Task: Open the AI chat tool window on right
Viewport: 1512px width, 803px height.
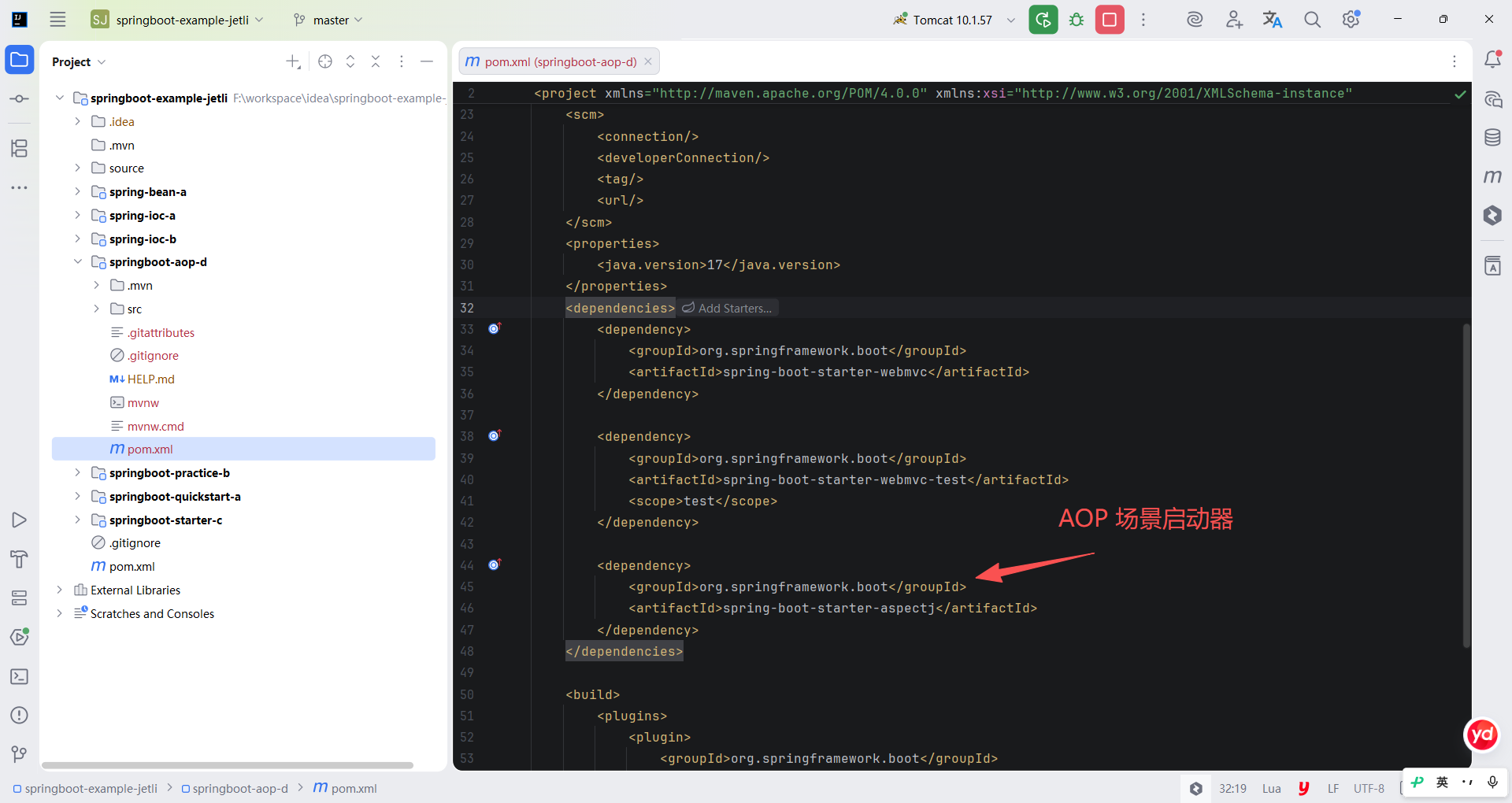Action: pyautogui.click(x=1492, y=99)
